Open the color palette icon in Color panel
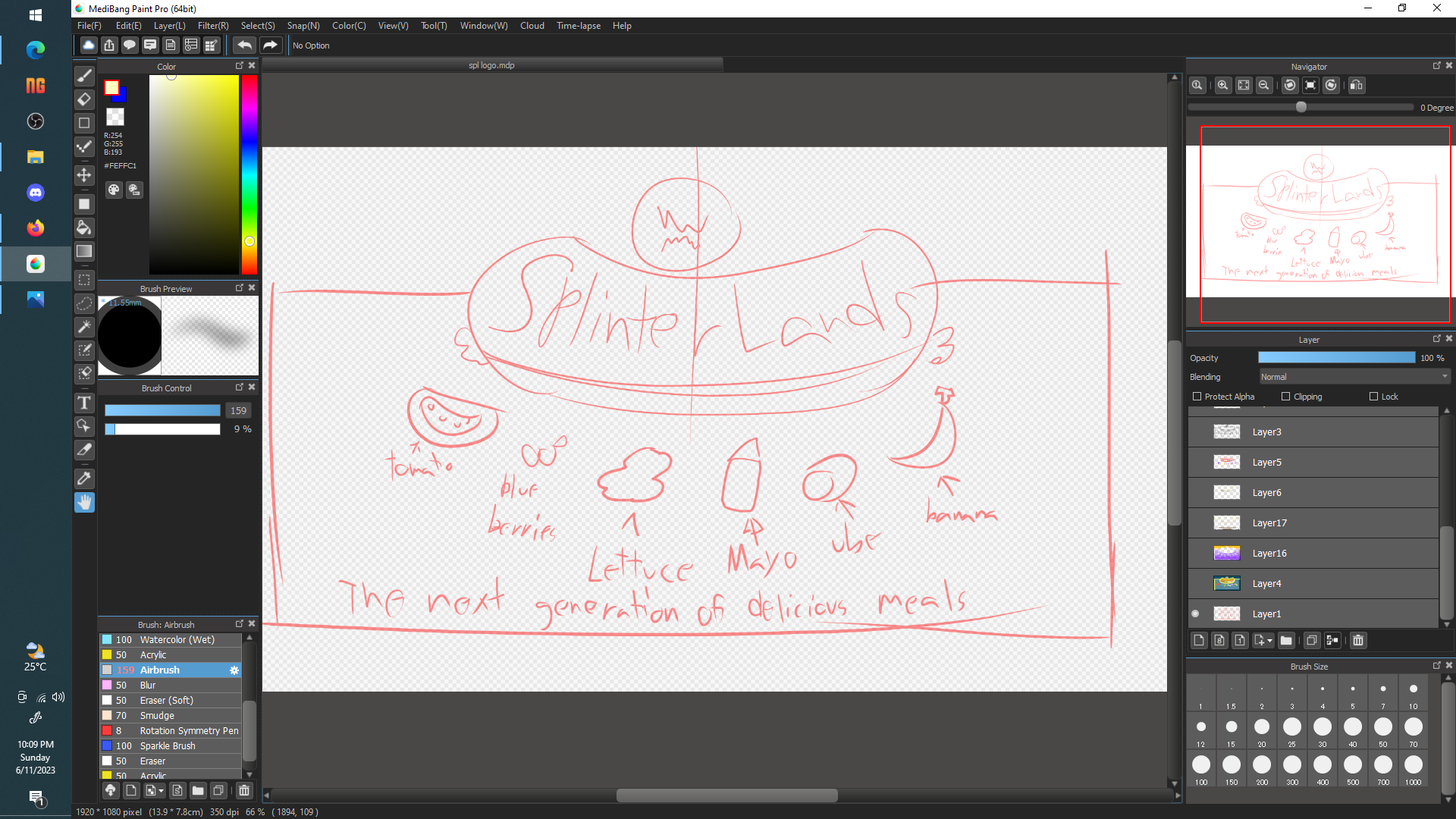 [114, 190]
